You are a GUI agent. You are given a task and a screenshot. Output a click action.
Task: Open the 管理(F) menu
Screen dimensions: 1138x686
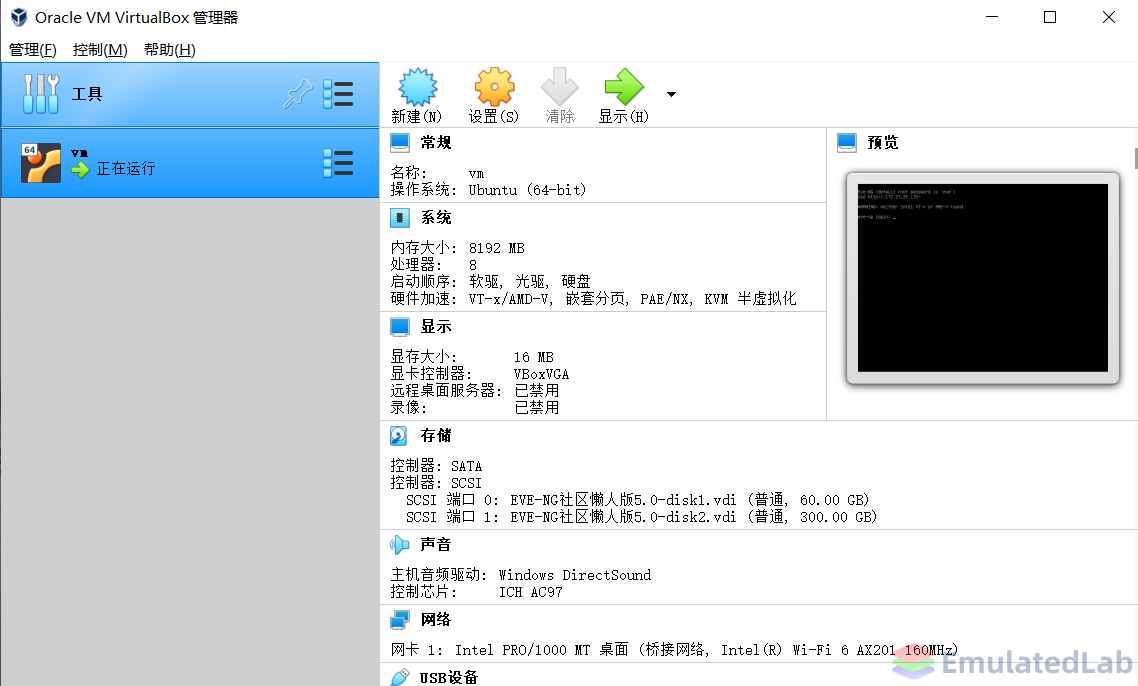33,50
